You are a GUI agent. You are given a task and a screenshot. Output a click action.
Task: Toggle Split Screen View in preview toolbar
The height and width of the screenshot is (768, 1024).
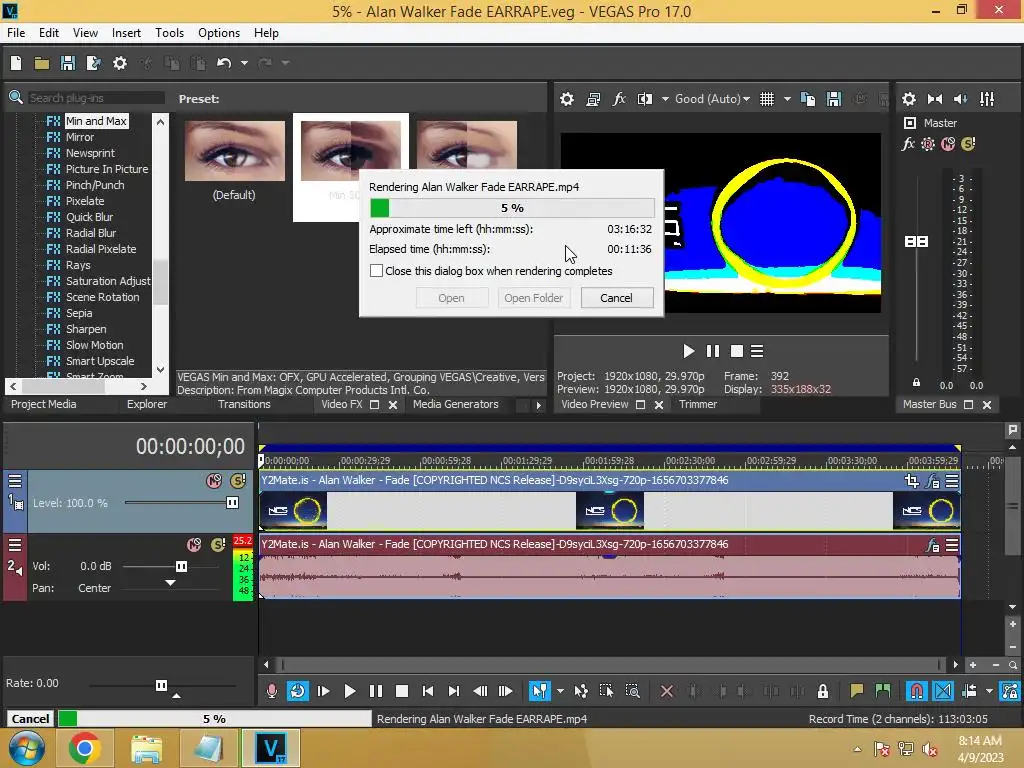(645, 99)
